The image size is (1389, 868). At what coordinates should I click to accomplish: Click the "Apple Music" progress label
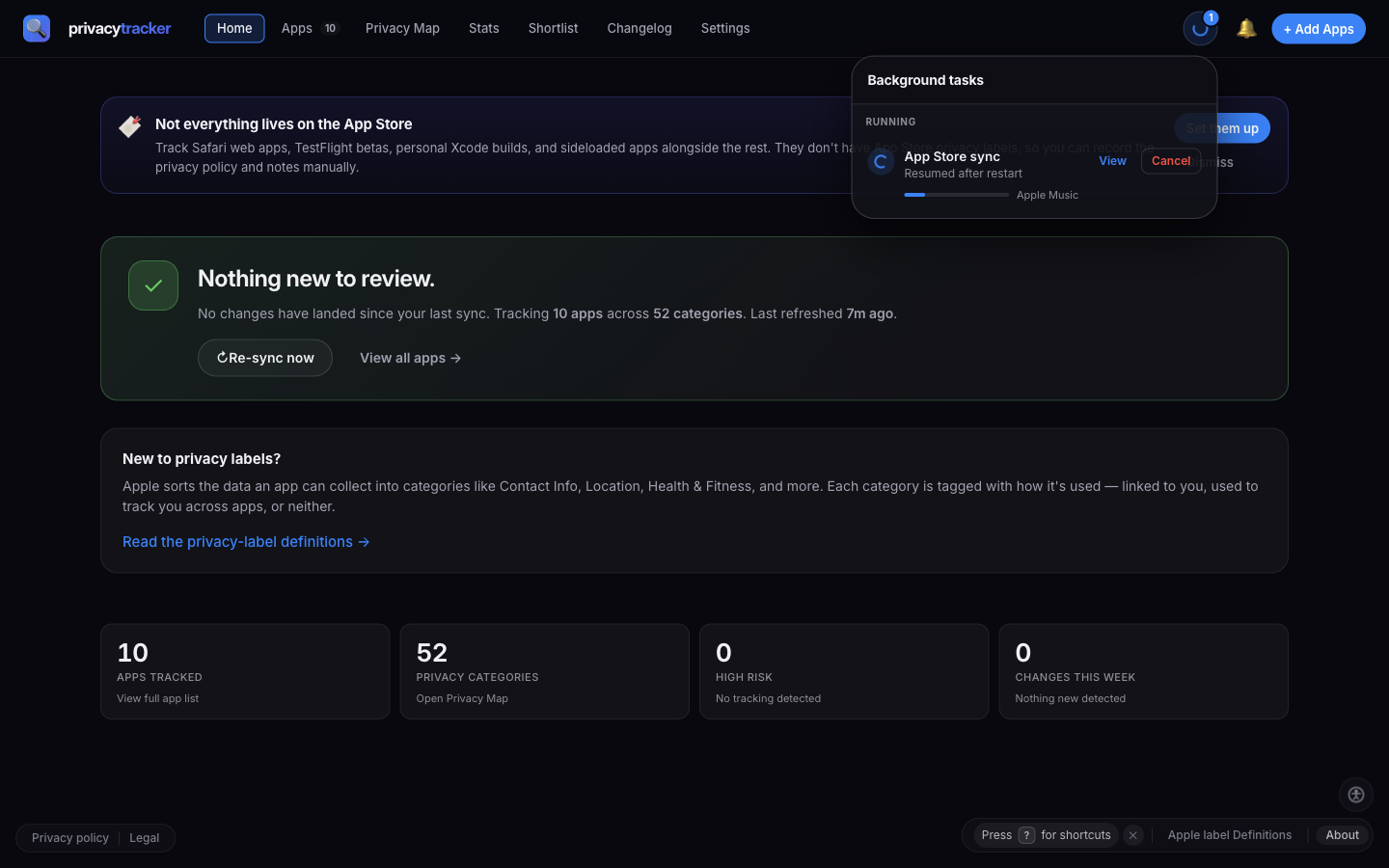tap(1048, 195)
